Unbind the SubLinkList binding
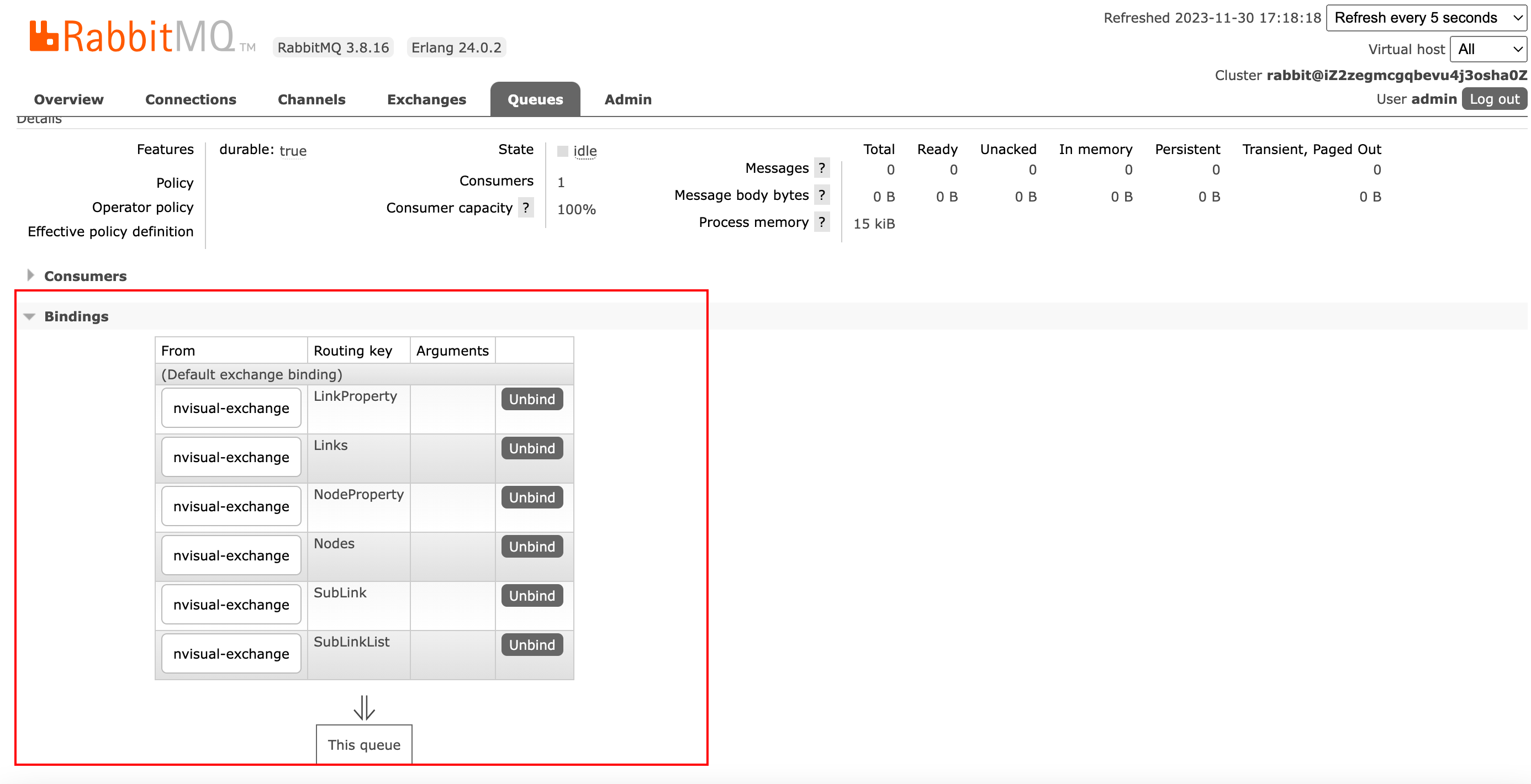Image resolution: width=1531 pixels, height=784 pixels. [x=531, y=644]
